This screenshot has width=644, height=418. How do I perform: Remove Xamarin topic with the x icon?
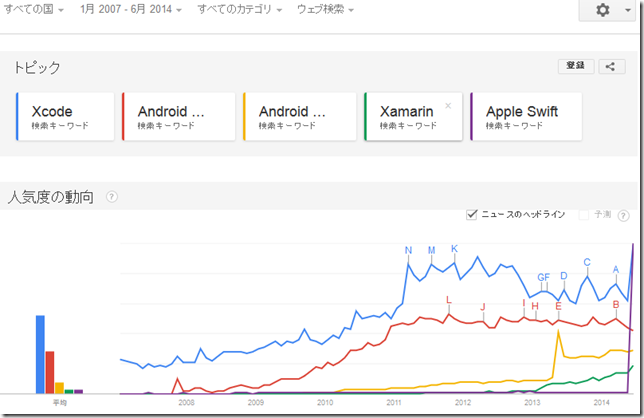coord(448,106)
